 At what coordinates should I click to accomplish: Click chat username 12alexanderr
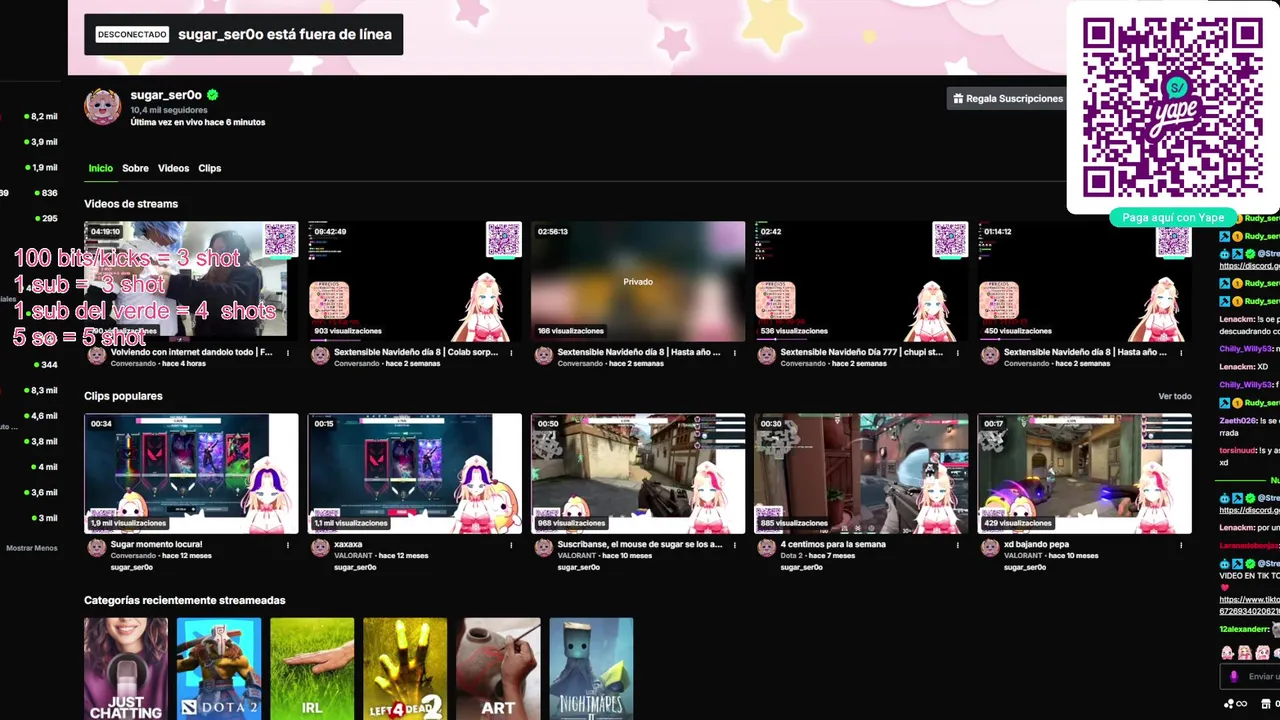pyautogui.click(x=1245, y=629)
